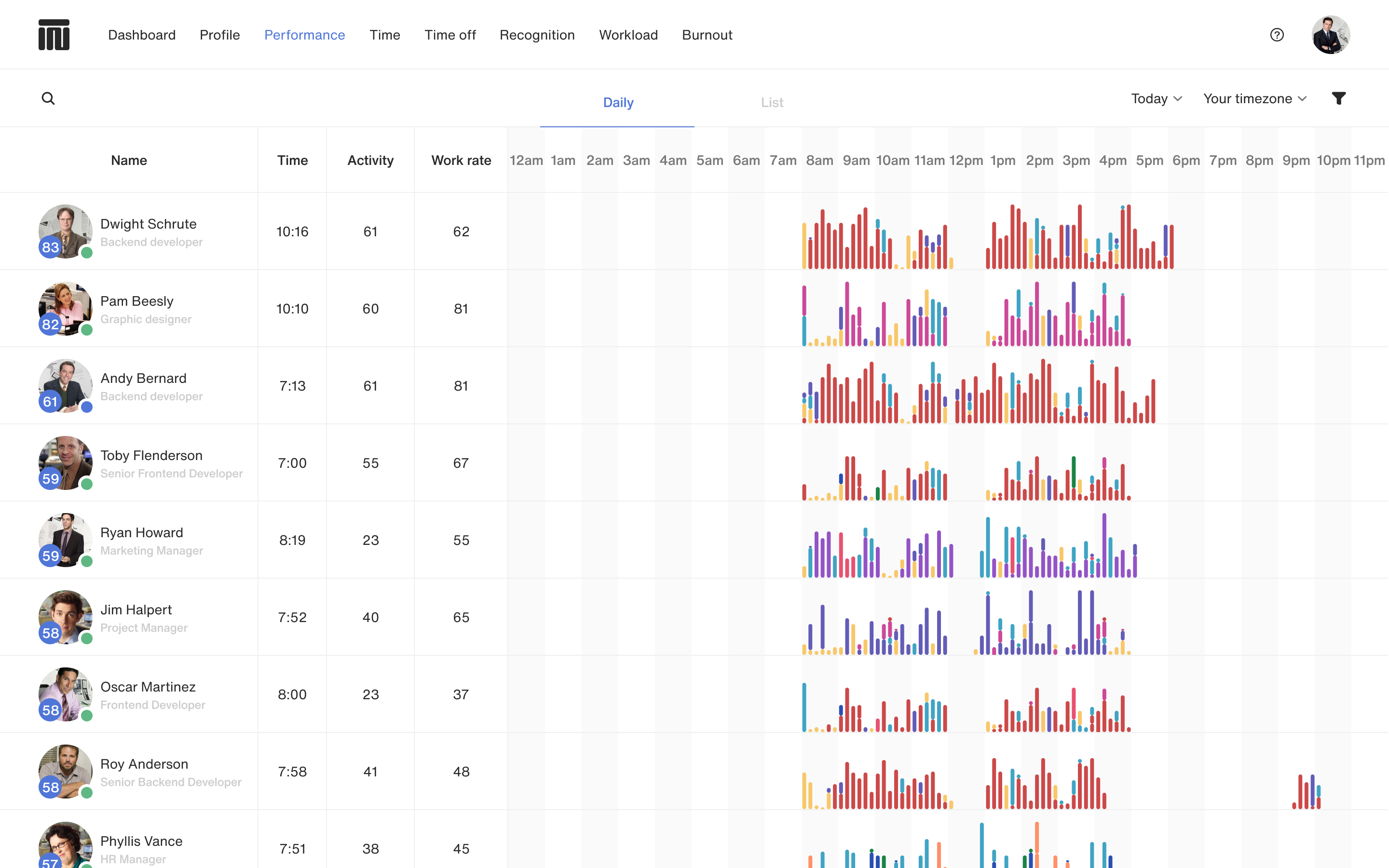Open the search magnifier icon
This screenshot has width=1389, height=868.
pyautogui.click(x=48, y=99)
